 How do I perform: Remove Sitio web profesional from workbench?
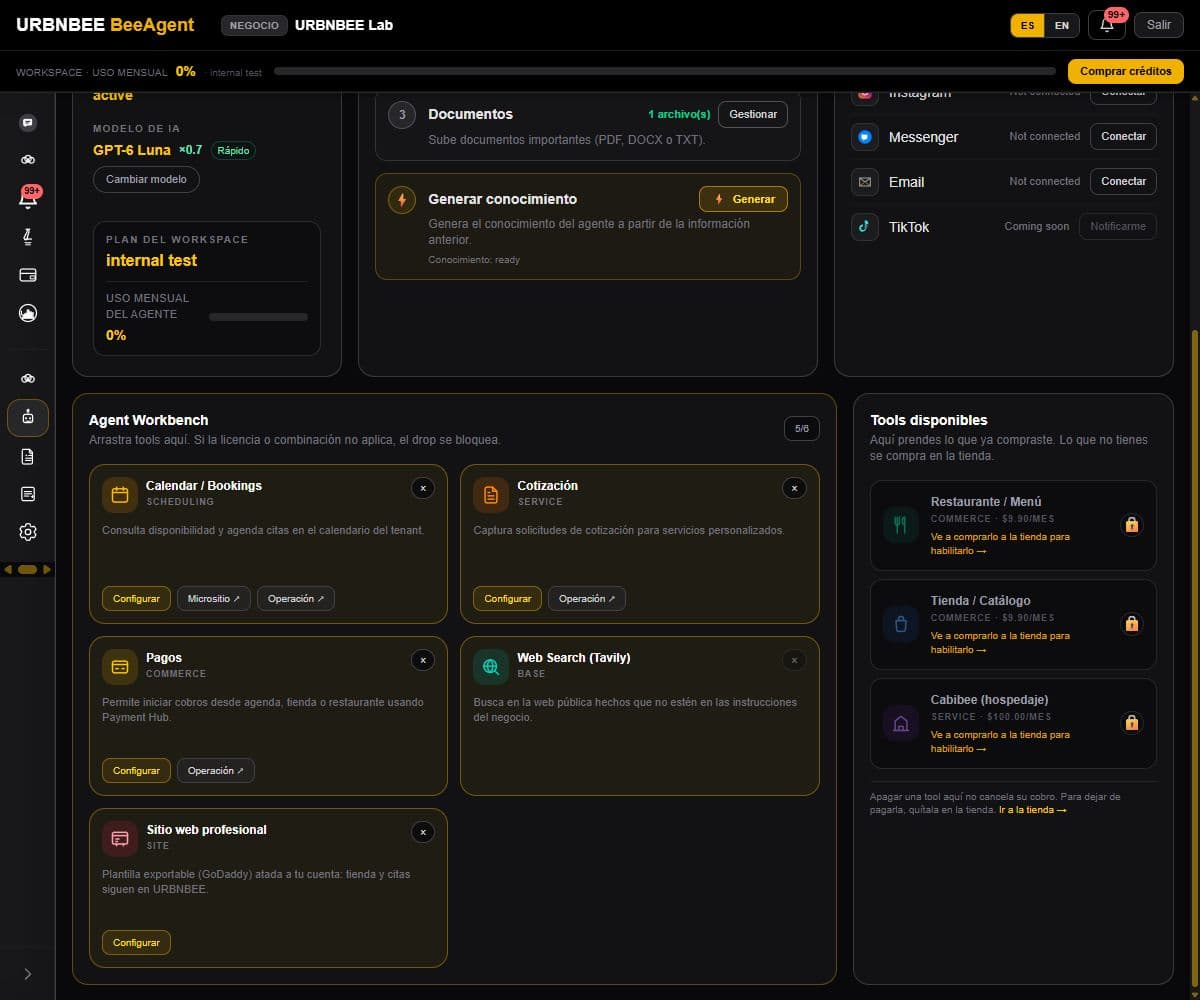[423, 832]
